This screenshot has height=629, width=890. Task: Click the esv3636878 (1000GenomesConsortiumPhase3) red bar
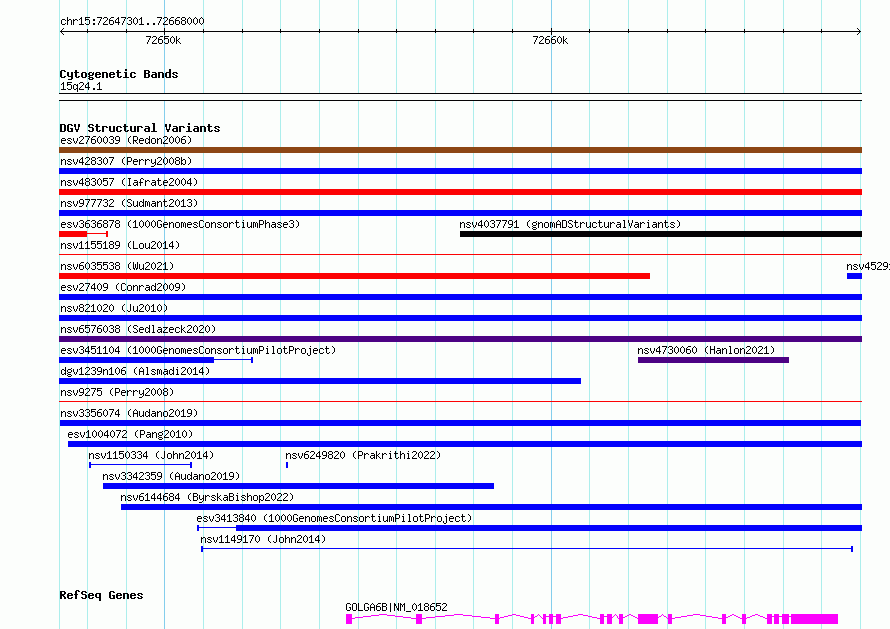[x=83, y=234]
